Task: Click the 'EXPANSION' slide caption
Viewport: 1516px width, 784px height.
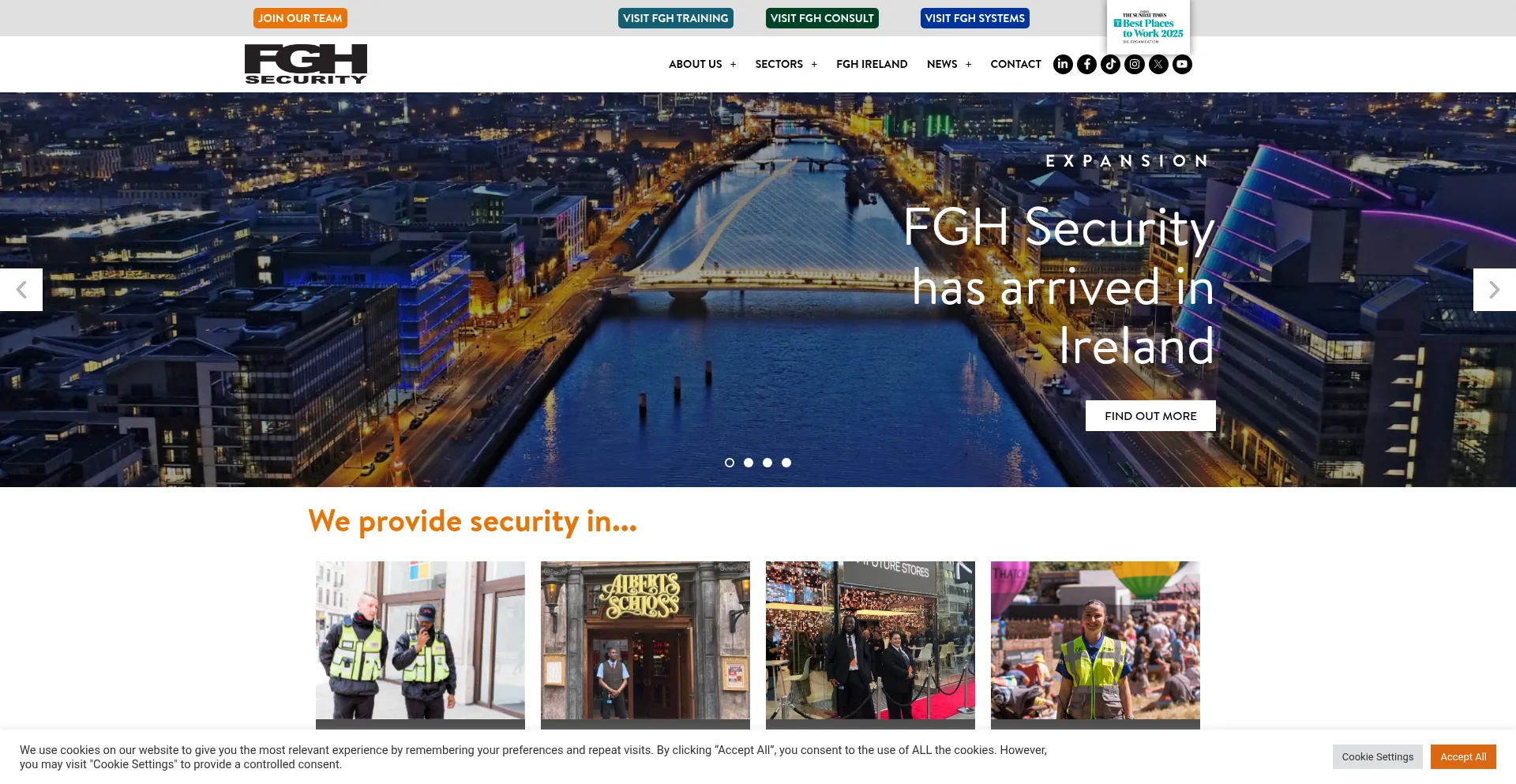Action: coord(1128,161)
